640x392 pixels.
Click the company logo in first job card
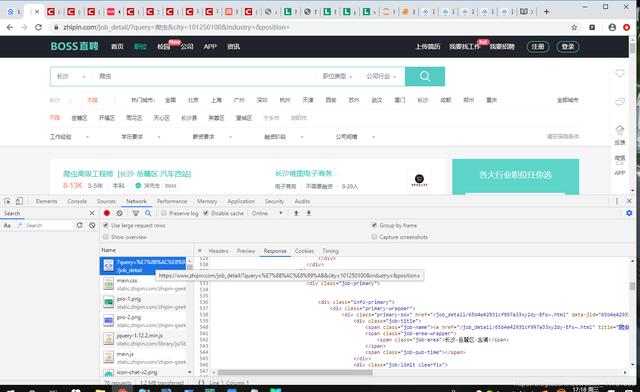click(x=419, y=180)
